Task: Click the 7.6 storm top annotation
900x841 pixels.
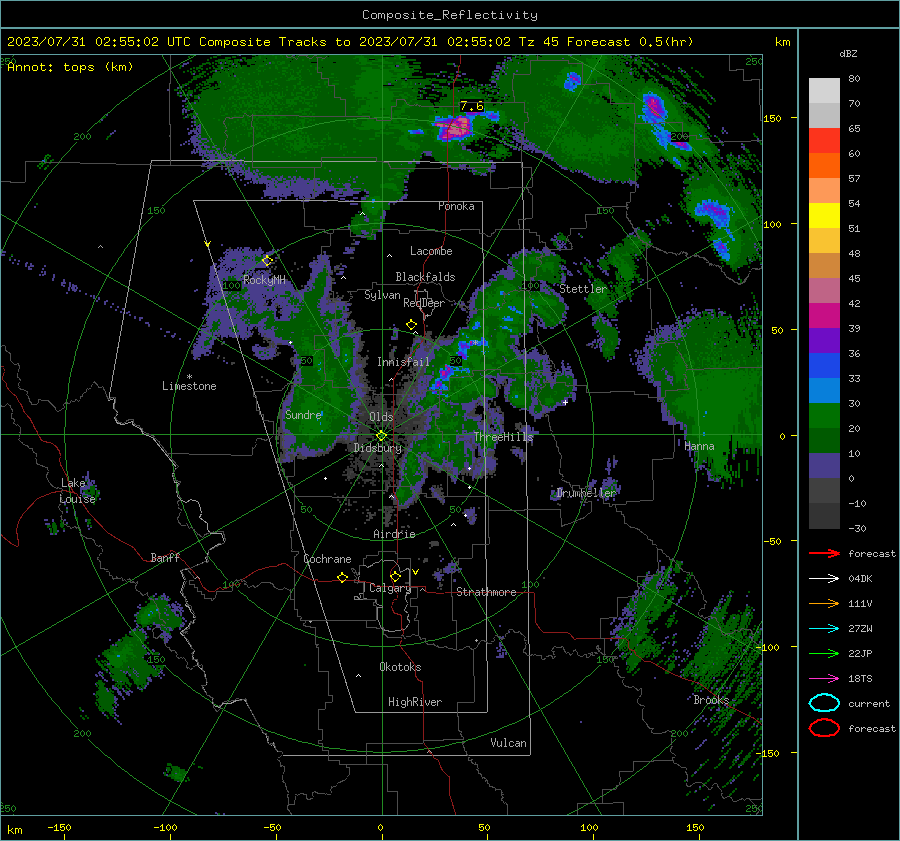Action: [472, 106]
